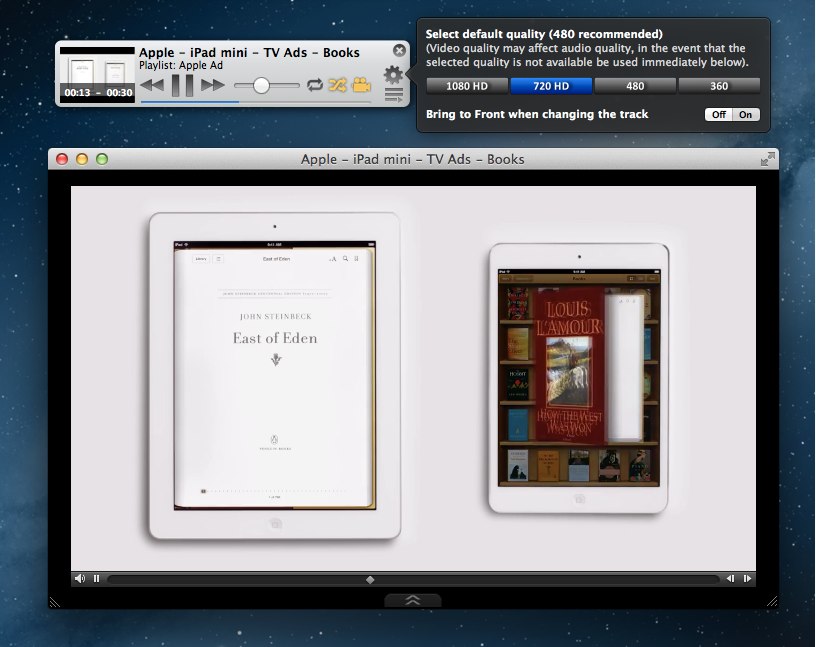Viewport: 816px width, 647px height.
Task: Pause playback in the mini player
Action: pyautogui.click(x=182, y=85)
